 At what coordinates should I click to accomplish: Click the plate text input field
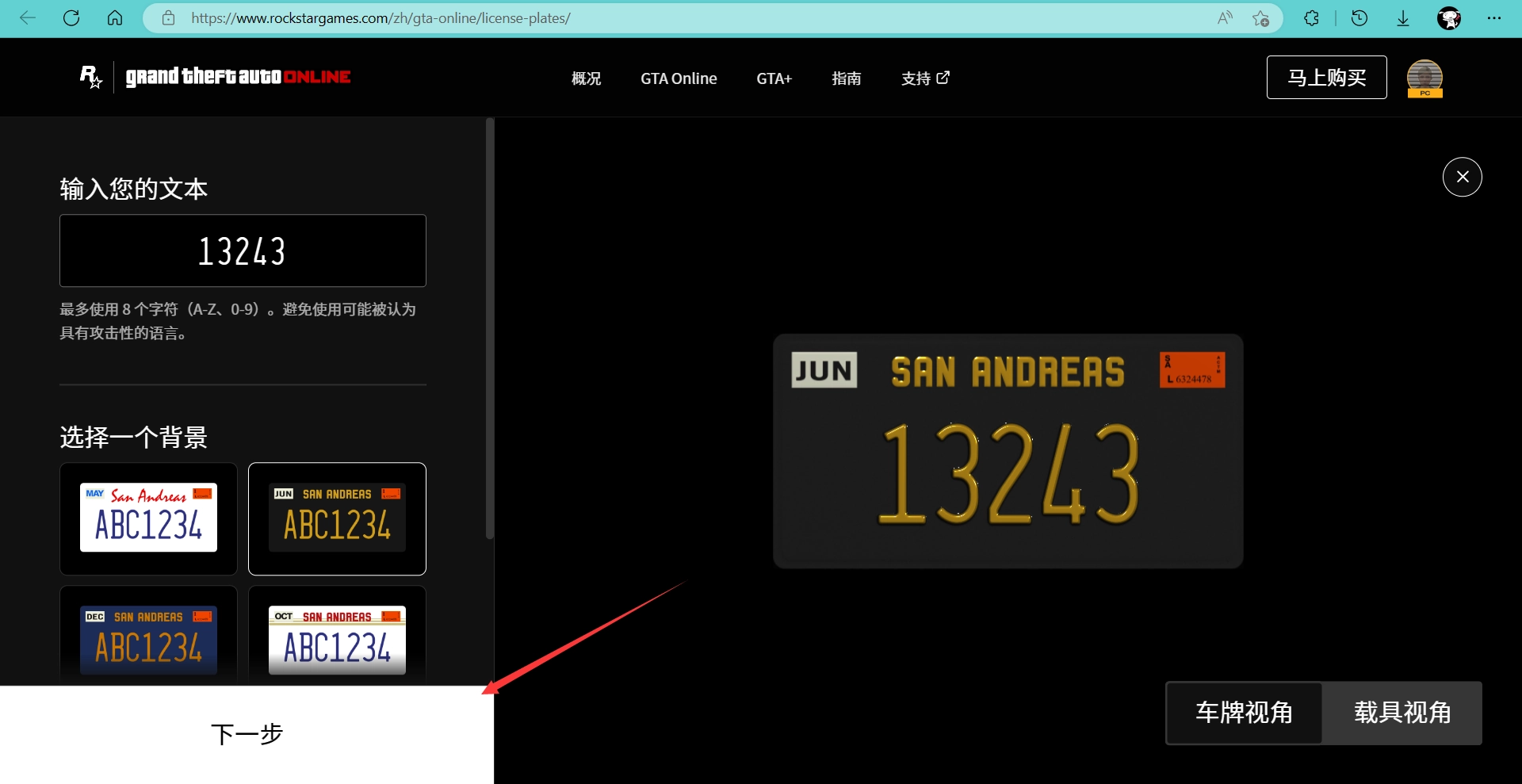click(x=243, y=250)
